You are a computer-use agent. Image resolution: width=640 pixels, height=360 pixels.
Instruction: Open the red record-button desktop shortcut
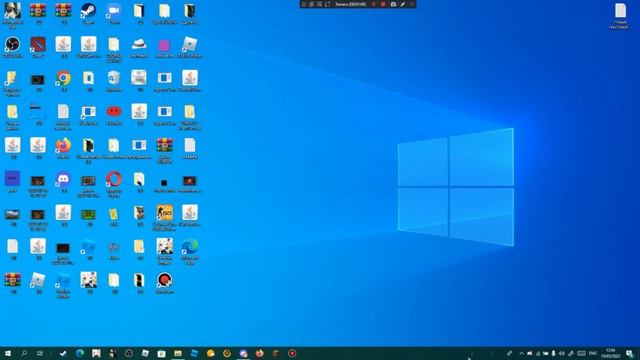pos(164,282)
